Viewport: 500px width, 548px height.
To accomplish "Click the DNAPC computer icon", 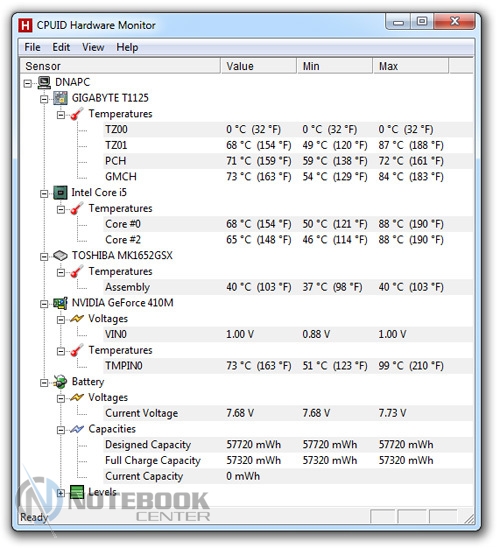I will (x=44, y=82).
